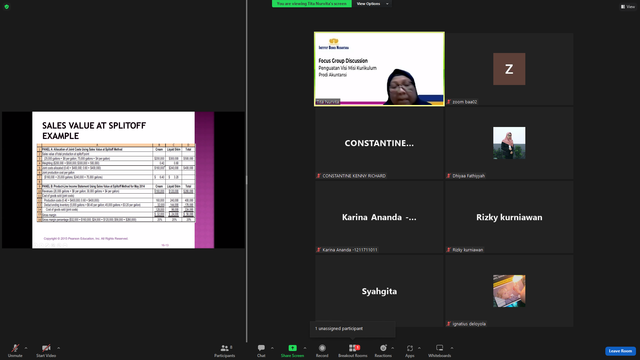640x360 pixels.
Task: Click the Pearson copyright text on the slide
Action: pos(86,238)
